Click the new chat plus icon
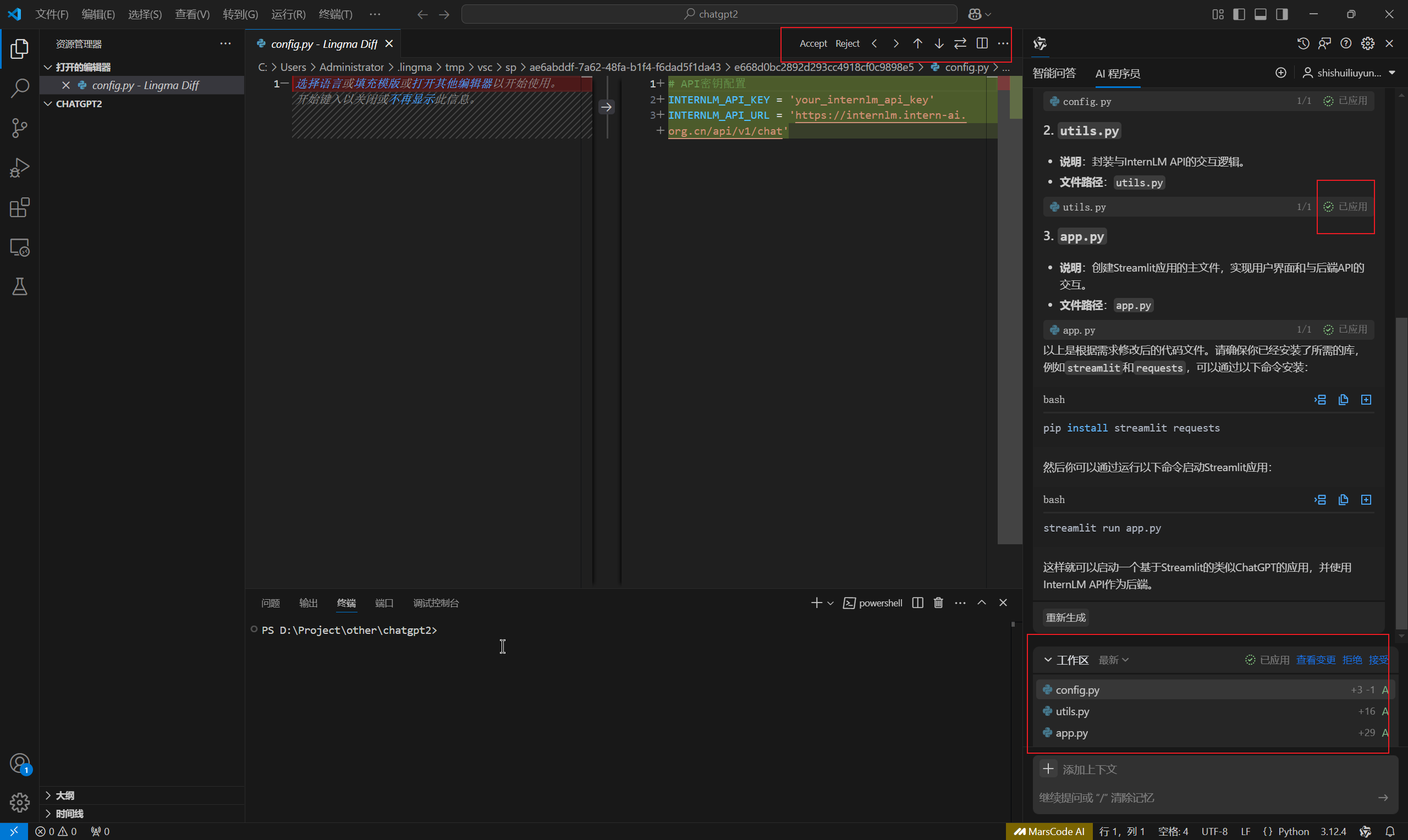The width and height of the screenshot is (1408, 840). [x=1280, y=73]
